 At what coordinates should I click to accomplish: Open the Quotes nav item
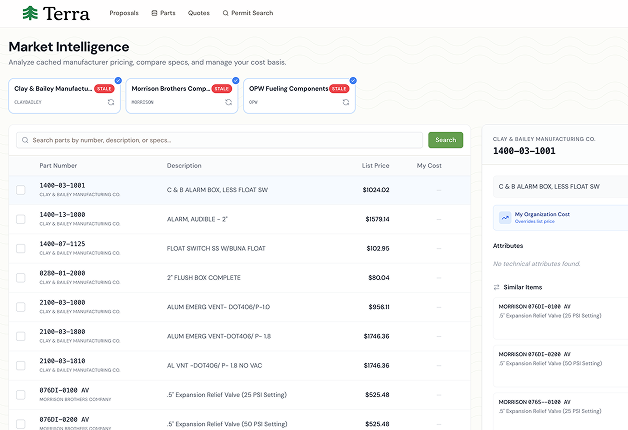click(x=199, y=13)
